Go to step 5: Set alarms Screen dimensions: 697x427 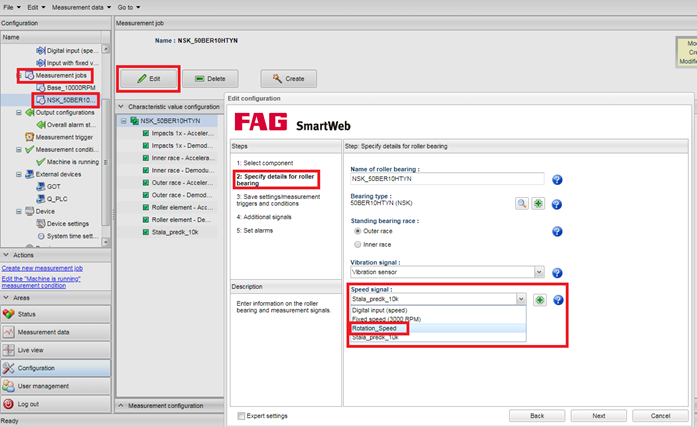[255, 231]
